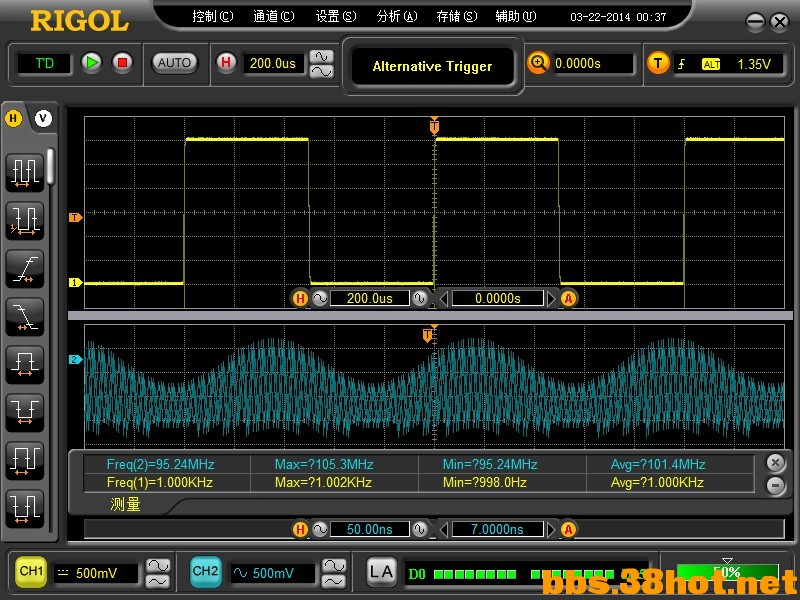
Task: Close the measurement results panel
Action: point(776,463)
